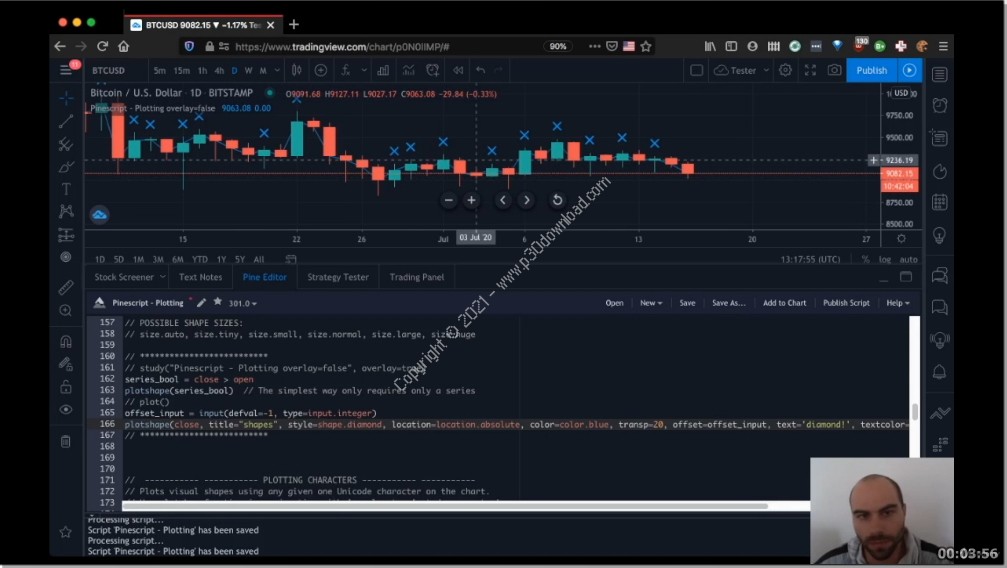
Task: Toggle stay in drawing mode pencil-lock
Action: click(66, 364)
